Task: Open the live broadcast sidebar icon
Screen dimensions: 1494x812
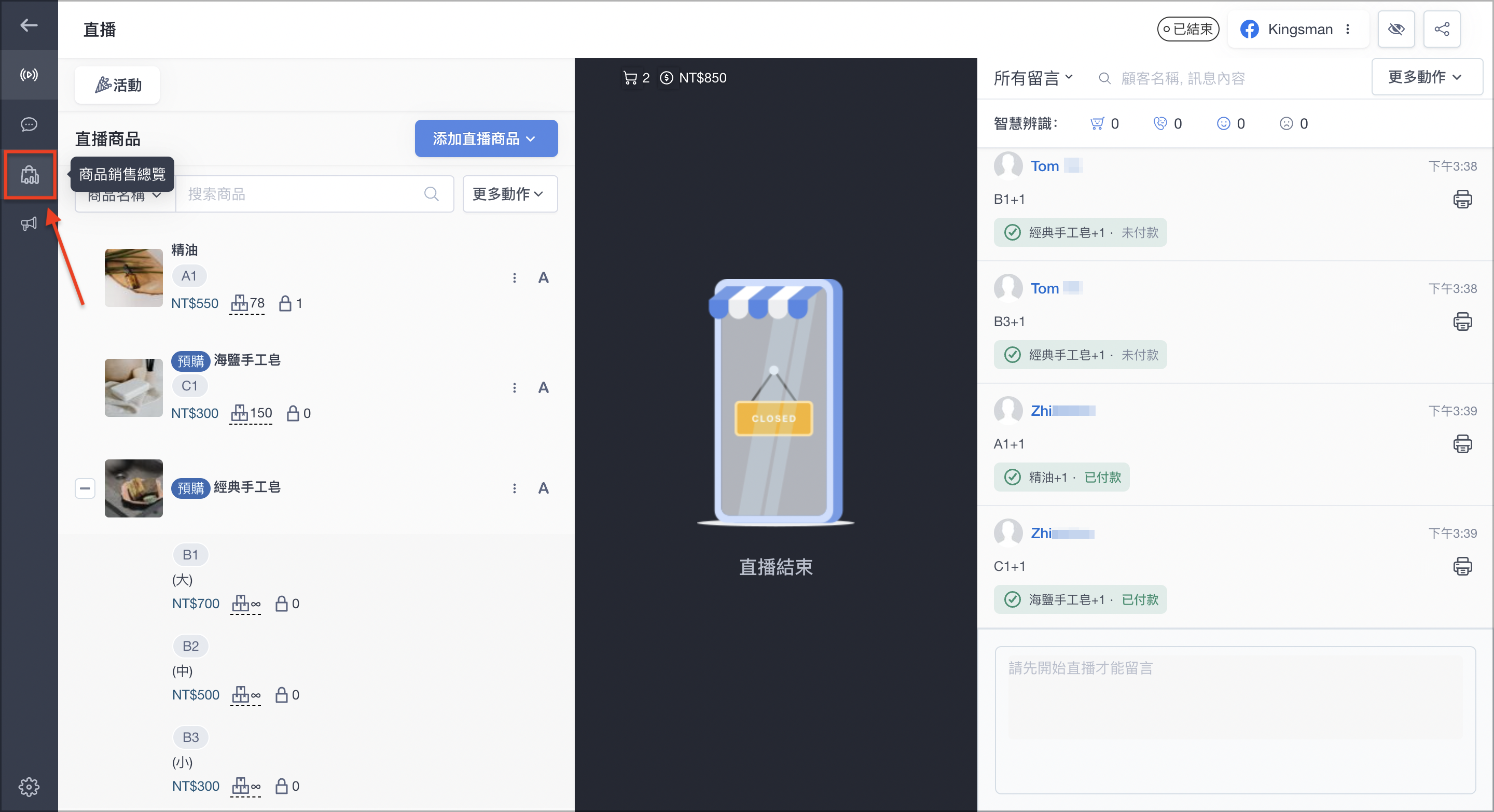Action: tap(29, 75)
